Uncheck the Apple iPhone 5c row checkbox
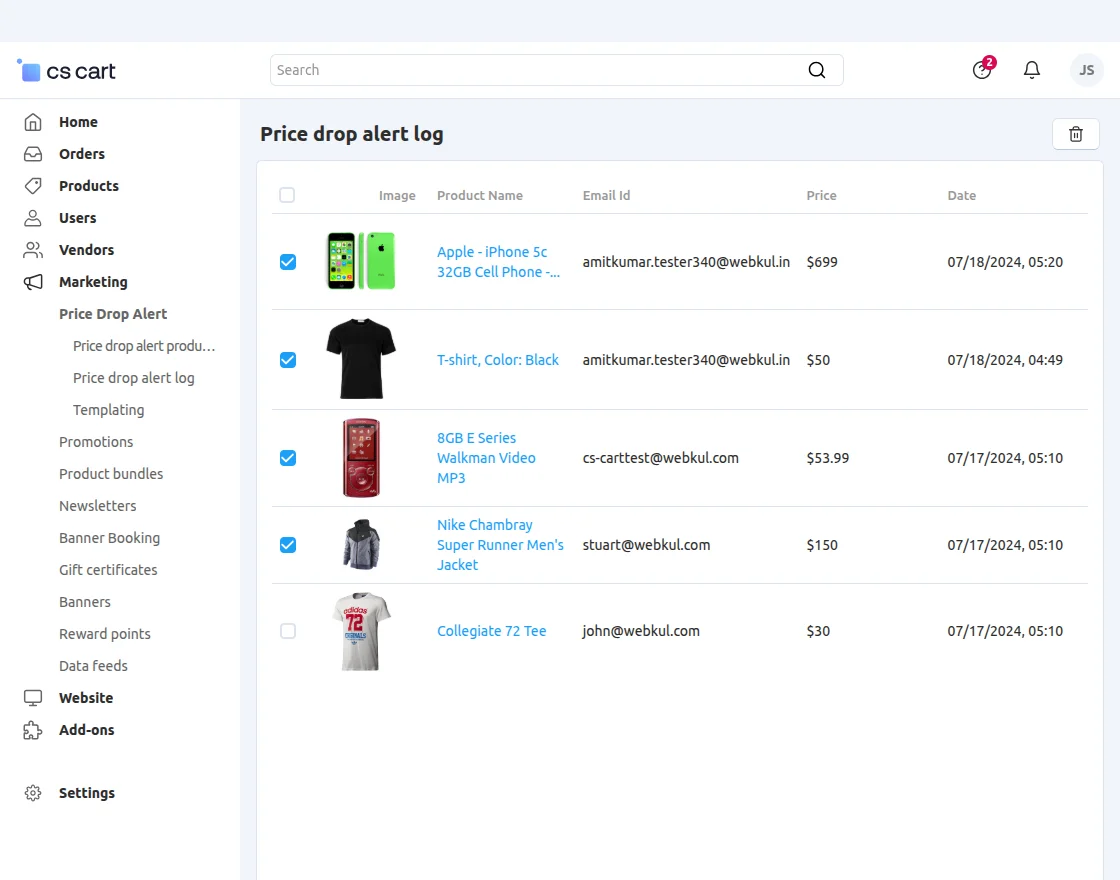 coord(288,262)
